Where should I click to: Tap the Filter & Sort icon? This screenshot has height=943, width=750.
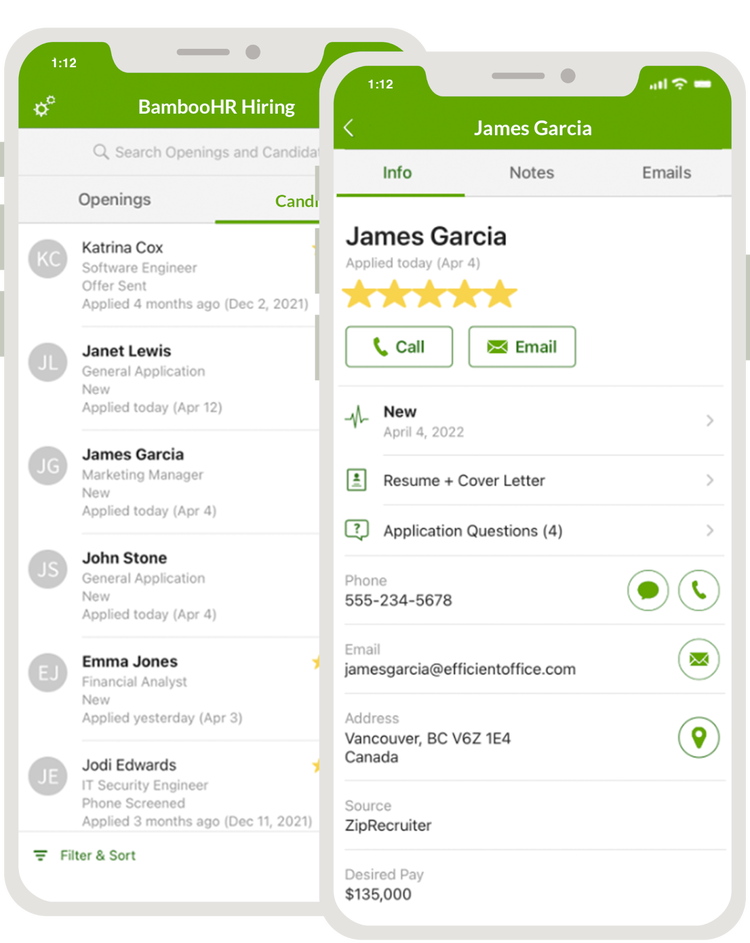(40, 855)
